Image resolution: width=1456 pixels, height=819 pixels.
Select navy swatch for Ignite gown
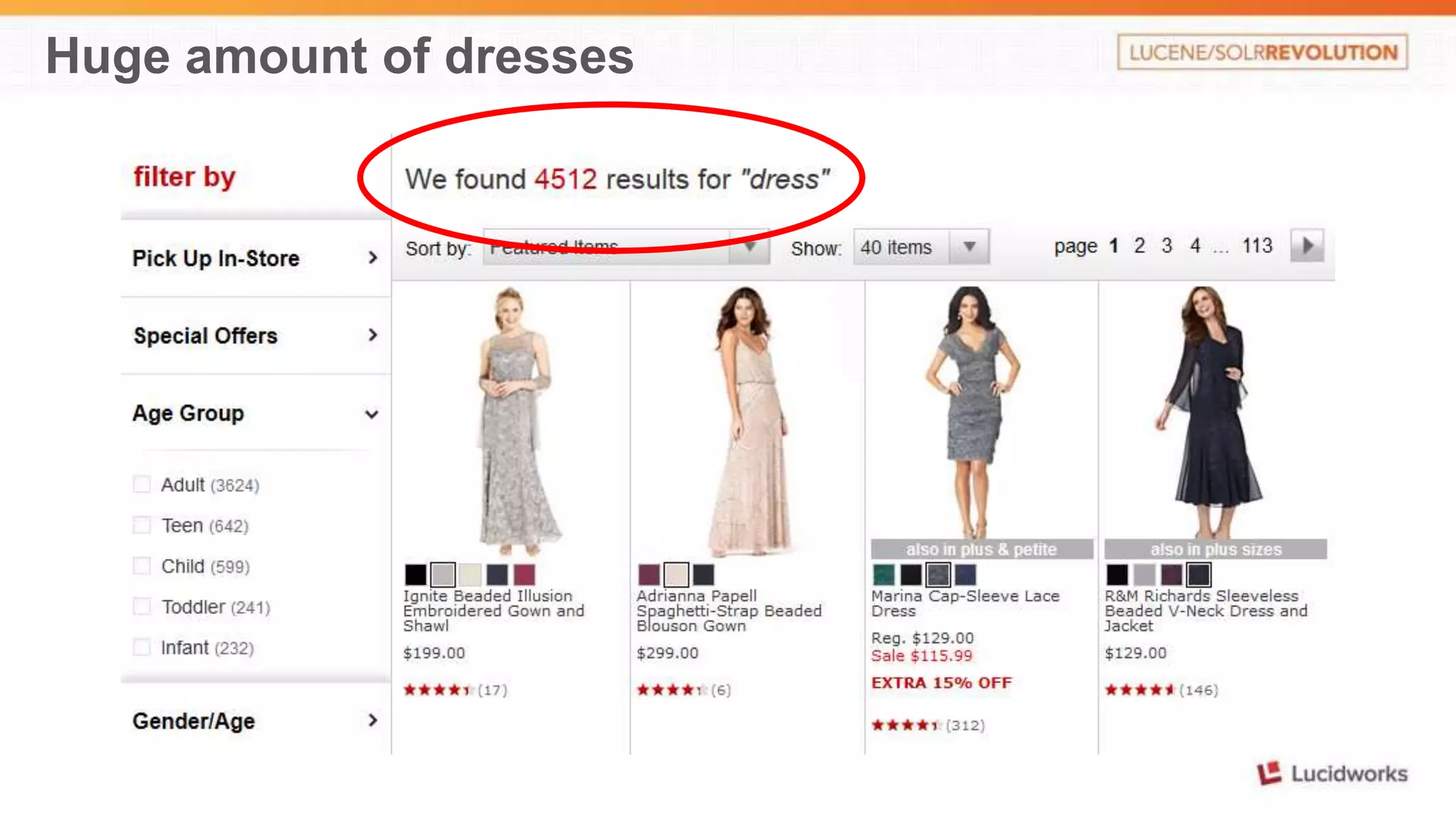click(497, 574)
